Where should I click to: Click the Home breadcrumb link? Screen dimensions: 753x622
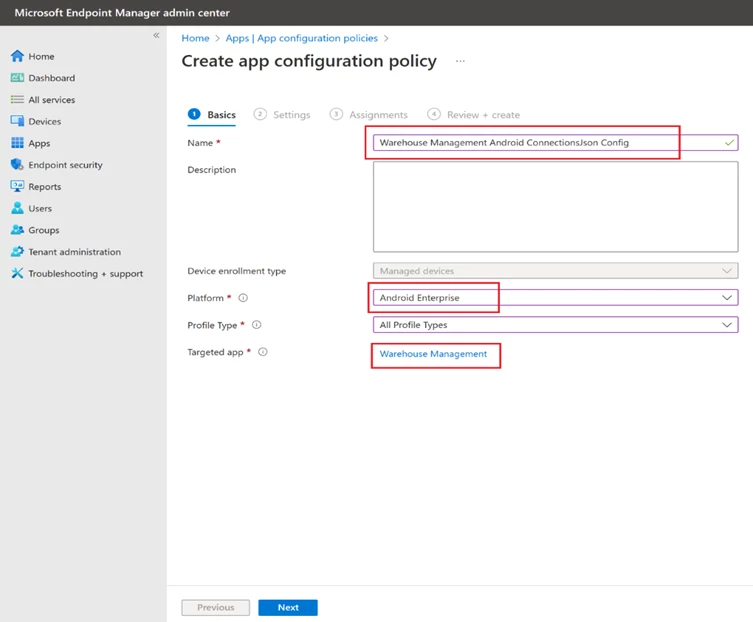[x=195, y=38]
